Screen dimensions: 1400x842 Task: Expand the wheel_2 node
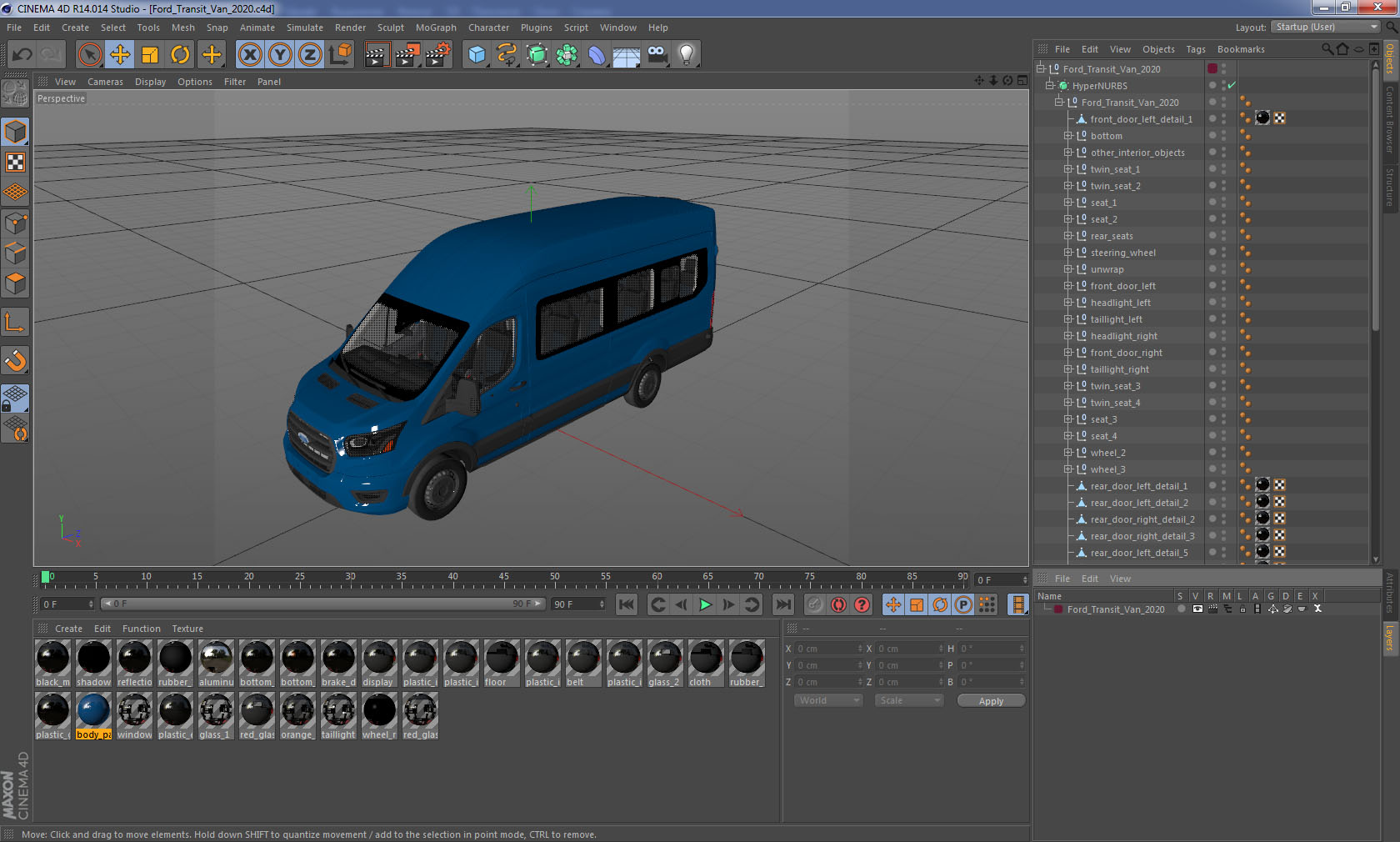coord(1068,452)
